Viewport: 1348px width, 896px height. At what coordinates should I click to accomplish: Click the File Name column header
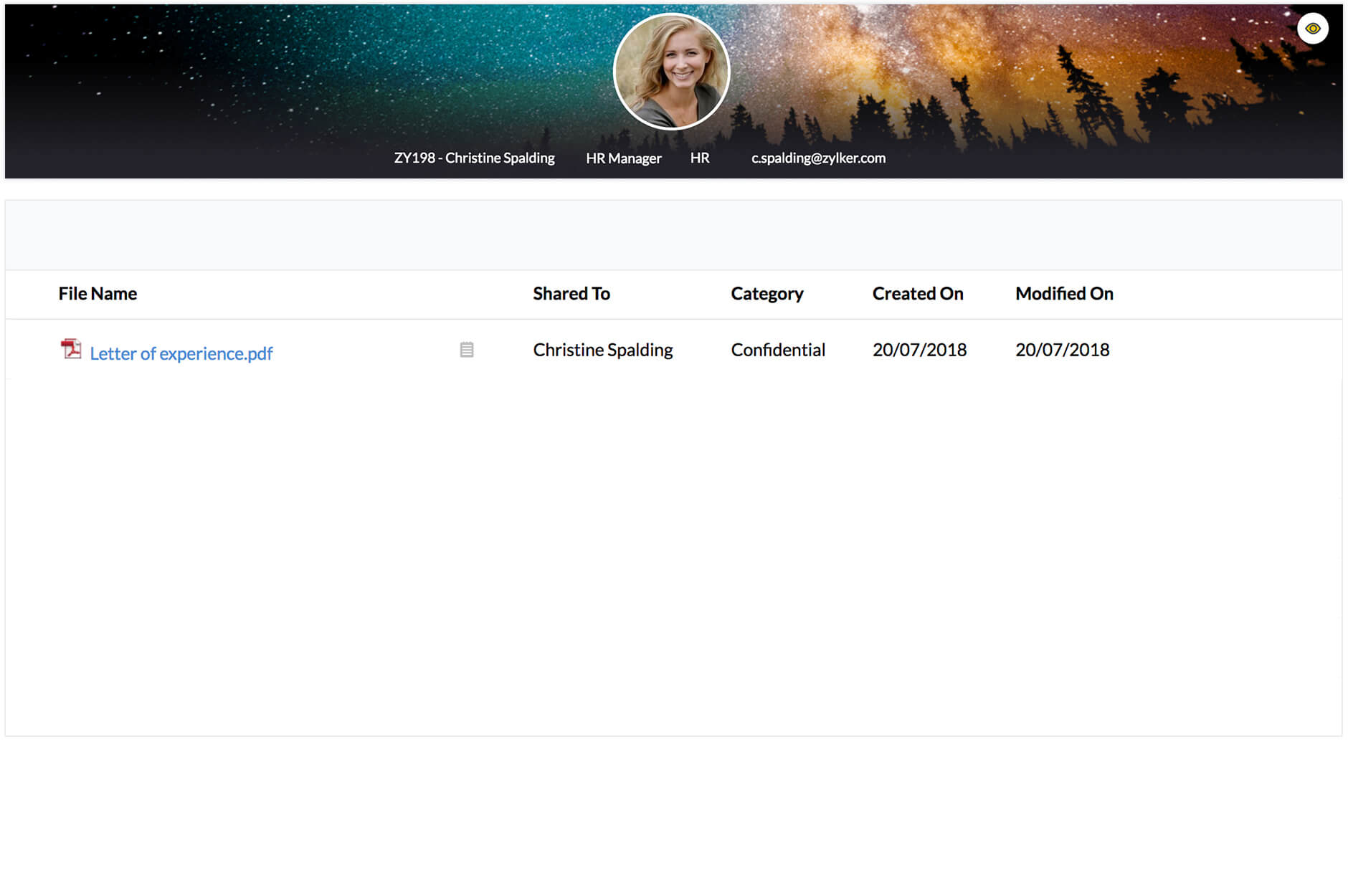pos(98,294)
